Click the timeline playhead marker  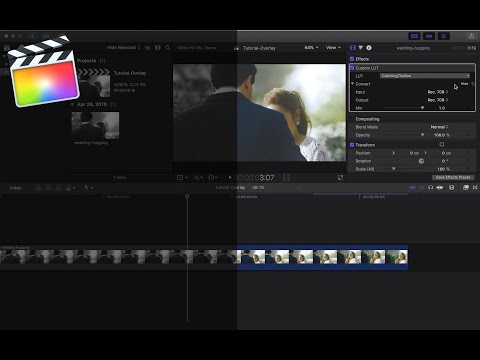187,196
